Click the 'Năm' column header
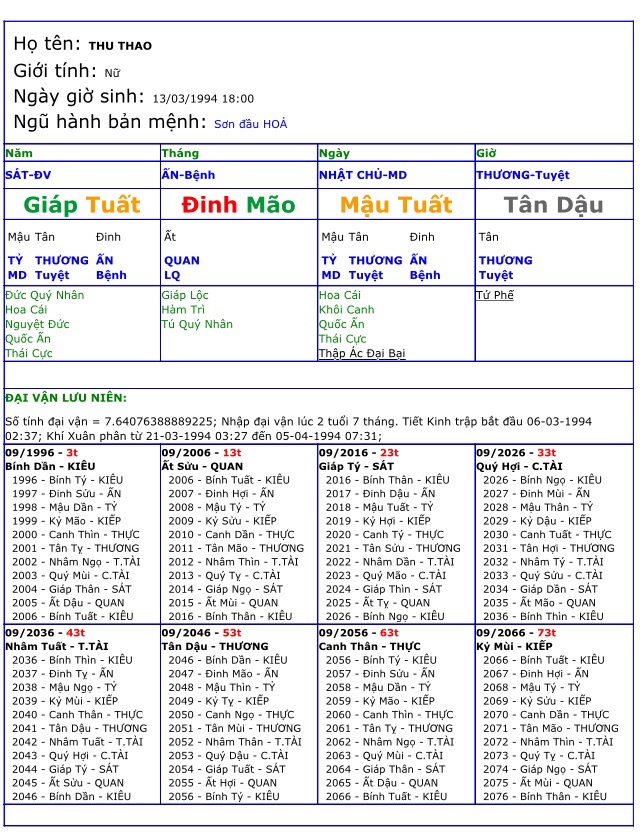Image resolution: width=640 pixels, height=834 pixels. click(18, 153)
